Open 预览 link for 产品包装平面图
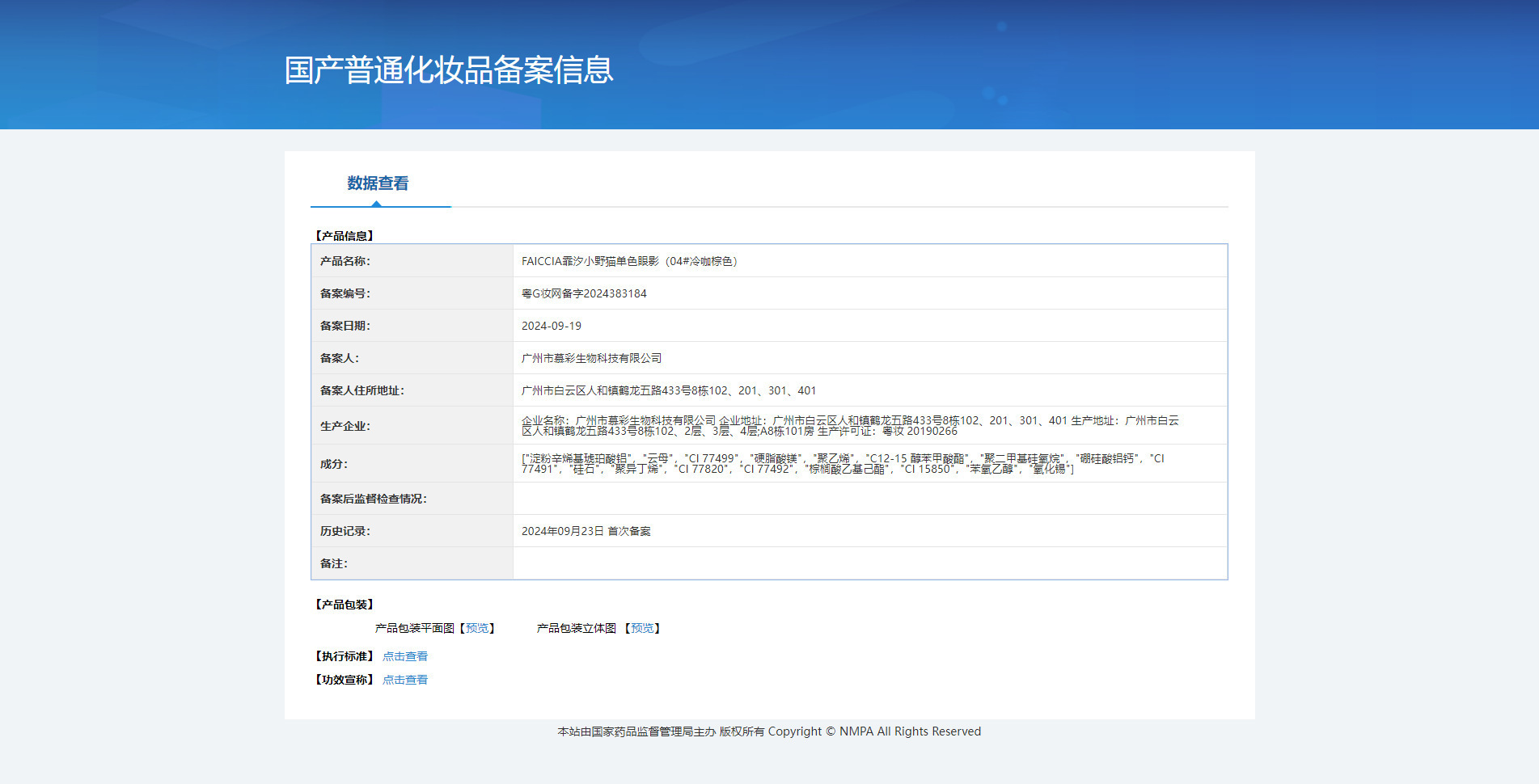 [477, 628]
